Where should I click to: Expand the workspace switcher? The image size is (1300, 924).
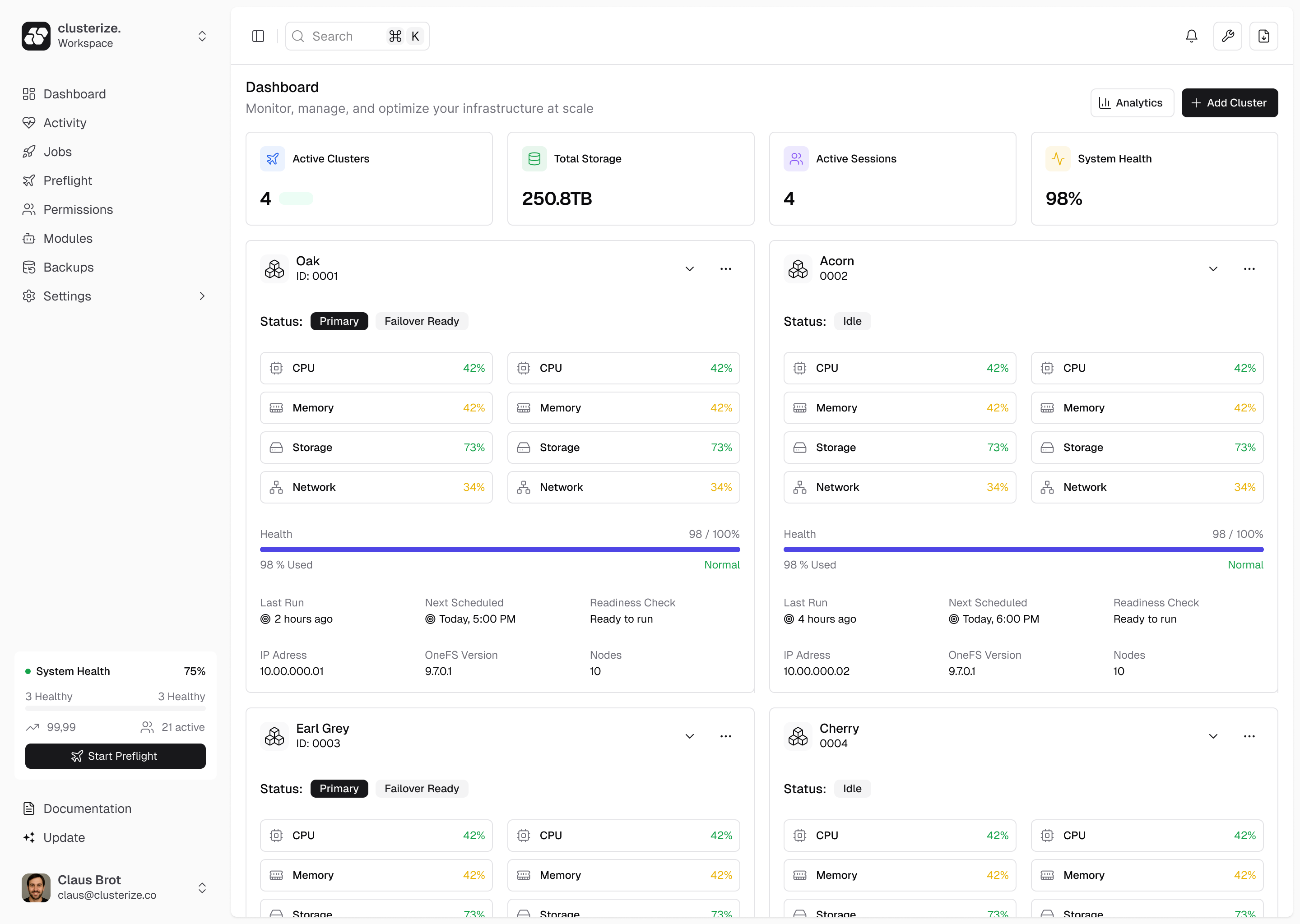(x=202, y=37)
